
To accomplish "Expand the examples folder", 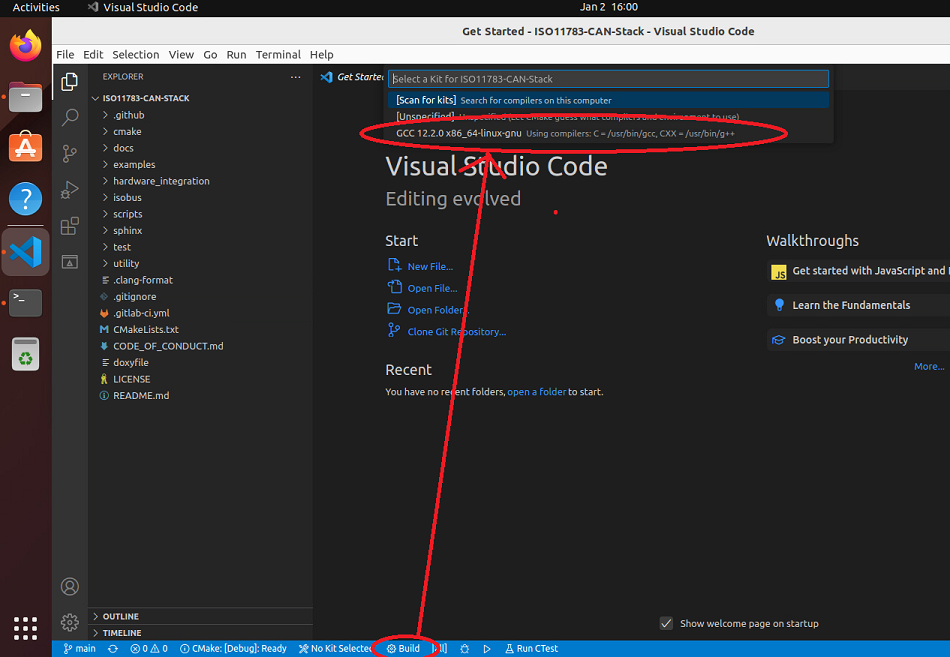I will coord(134,164).
